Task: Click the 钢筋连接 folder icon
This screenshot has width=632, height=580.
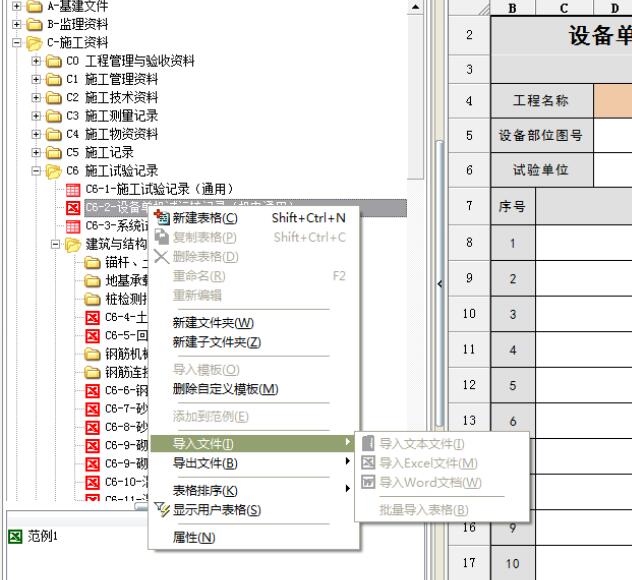Action: (92, 372)
